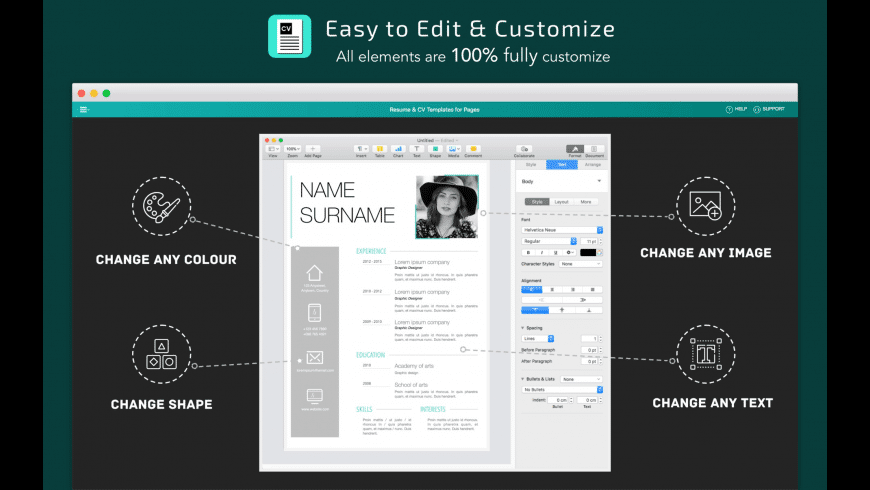870x490 pixels.
Task: Click the Add Page plus button
Action: [312, 149]
